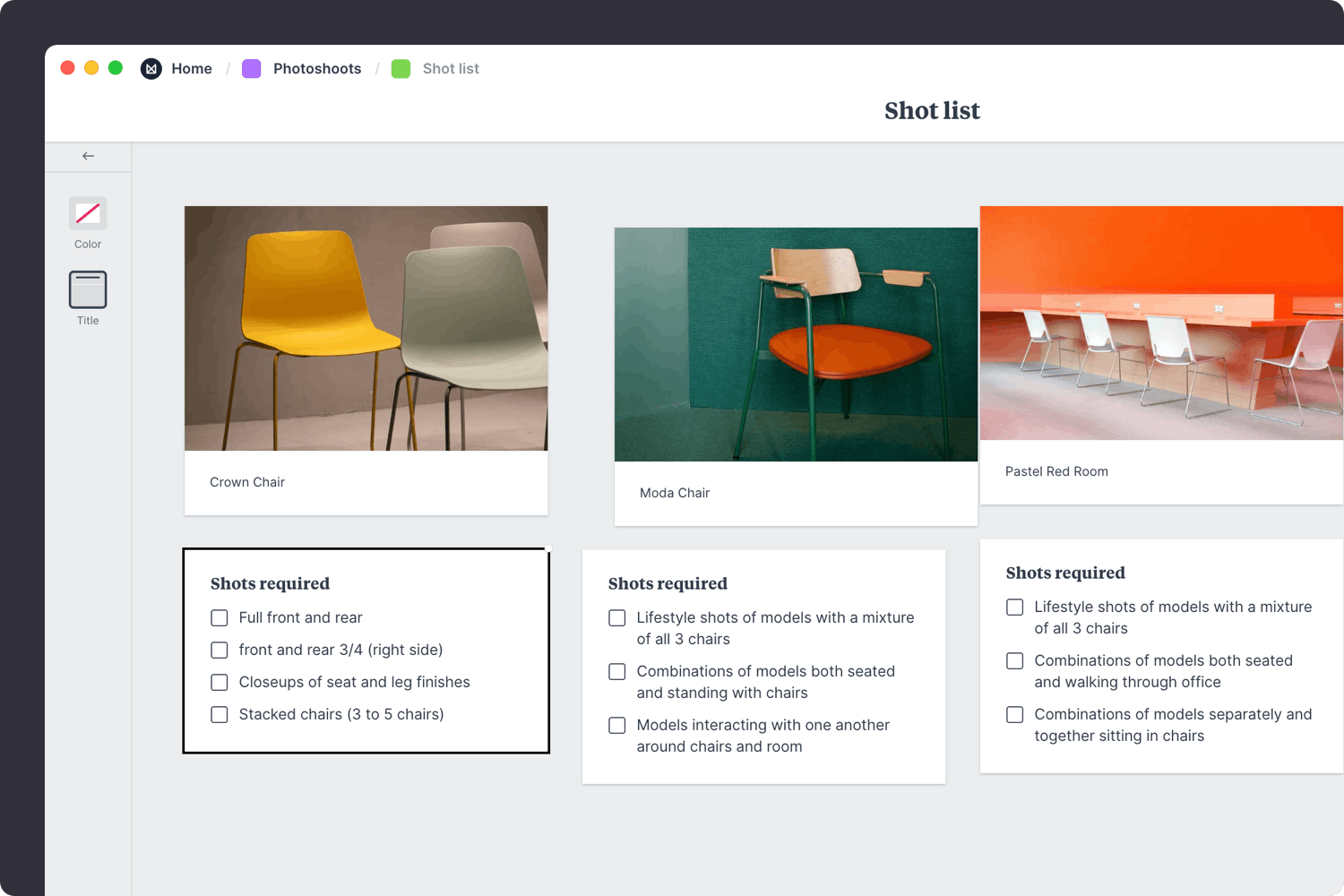Click the back arrow in sidebar
The image size is (1344, 896).
tap(88, 156)
